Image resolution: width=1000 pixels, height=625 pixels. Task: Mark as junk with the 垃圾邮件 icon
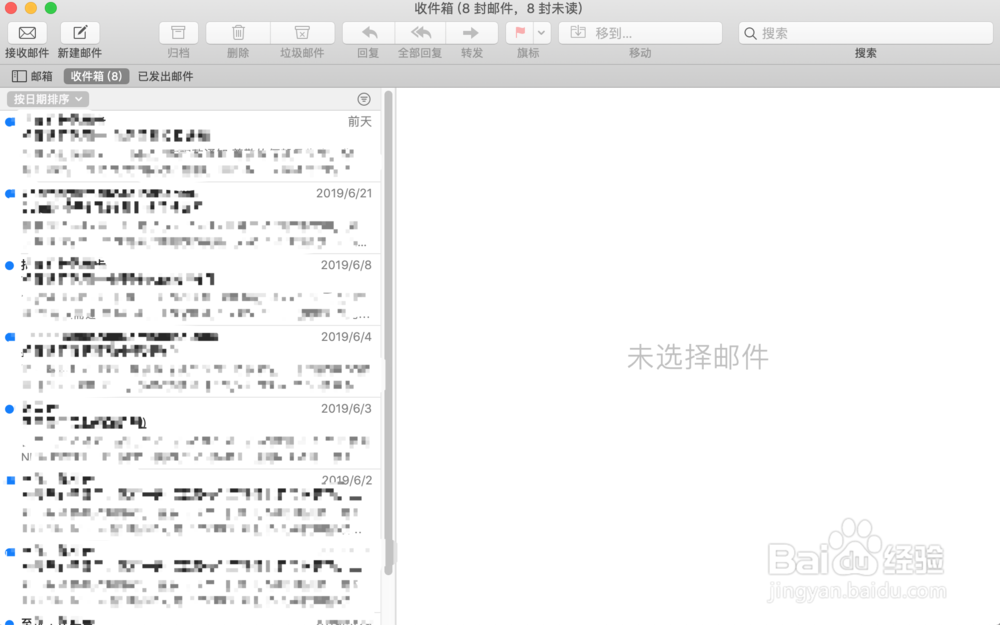302,33
